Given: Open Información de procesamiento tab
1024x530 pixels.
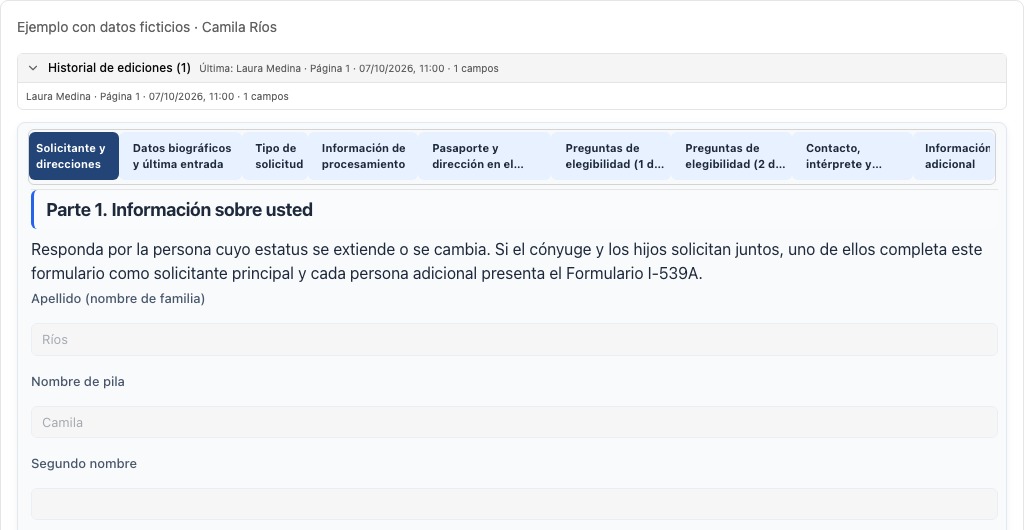Looking at the screenshot, I should pos(364,156).
